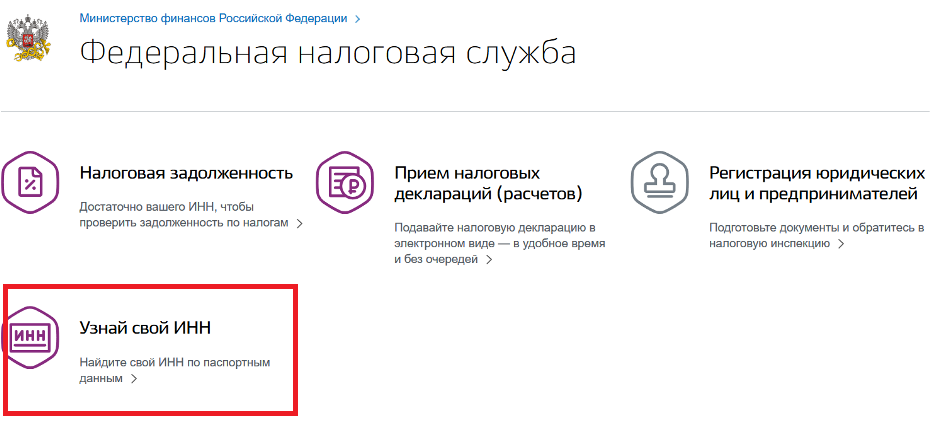Go to Федеральная налоговая служба heading
The height and width of the screenshot is (433, 942).
click(x=328, y=52)
